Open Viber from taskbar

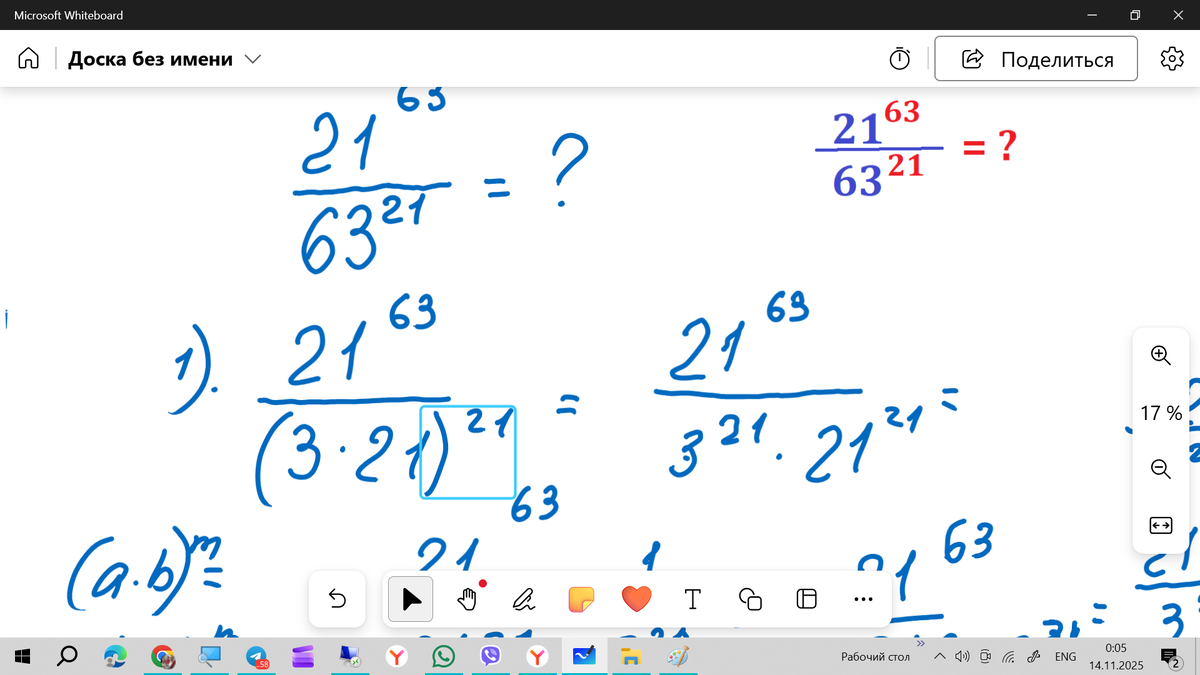491,656
